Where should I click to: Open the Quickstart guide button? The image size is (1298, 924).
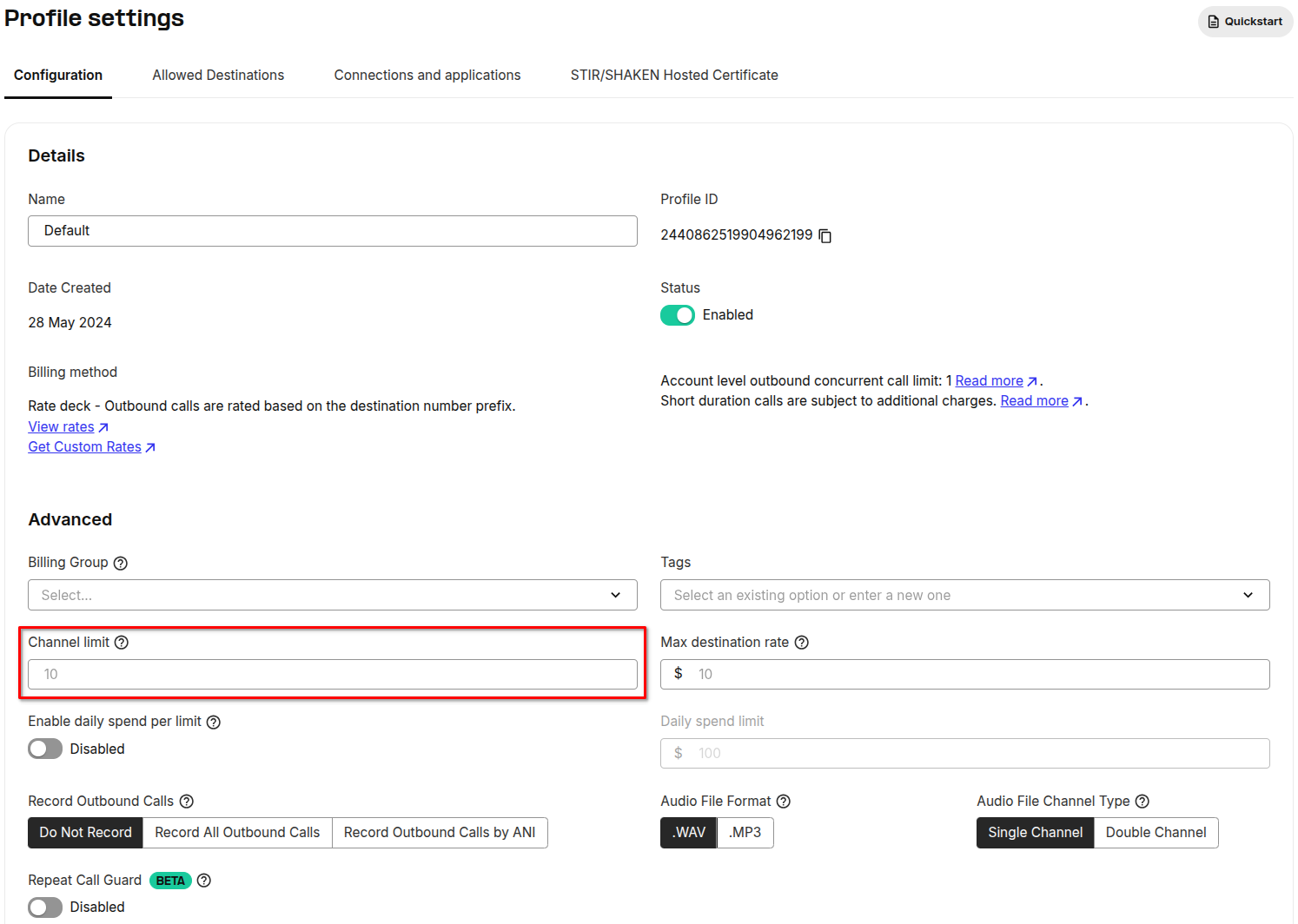[x=1245, y=22]
